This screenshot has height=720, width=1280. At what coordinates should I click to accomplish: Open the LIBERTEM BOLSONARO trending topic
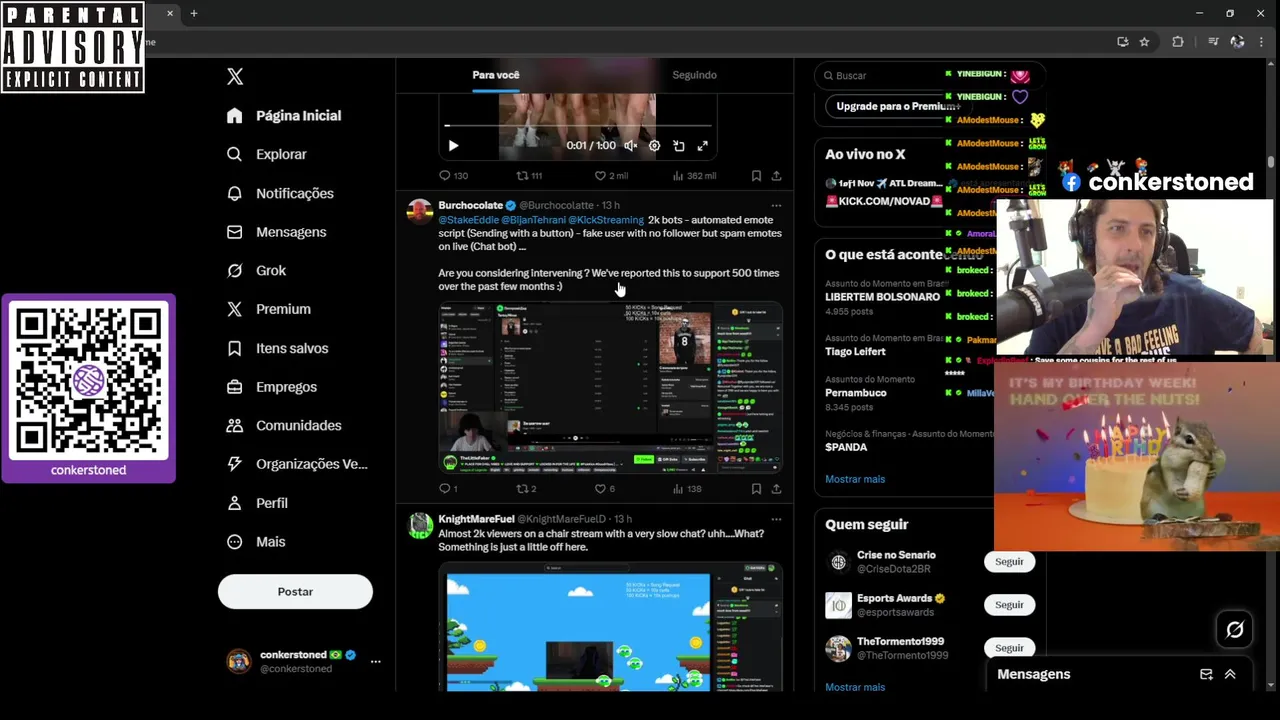point(882,297)
